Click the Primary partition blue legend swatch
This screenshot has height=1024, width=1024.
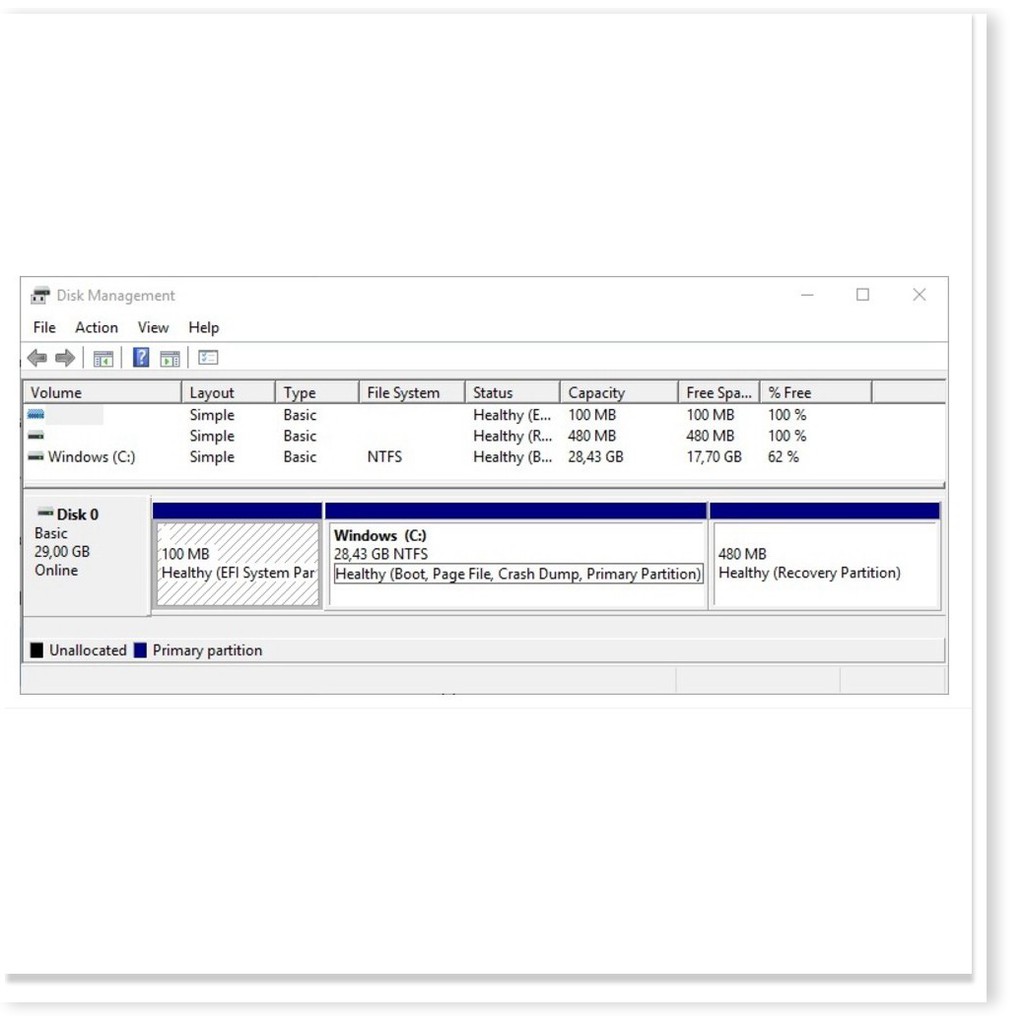coord(140,651)
